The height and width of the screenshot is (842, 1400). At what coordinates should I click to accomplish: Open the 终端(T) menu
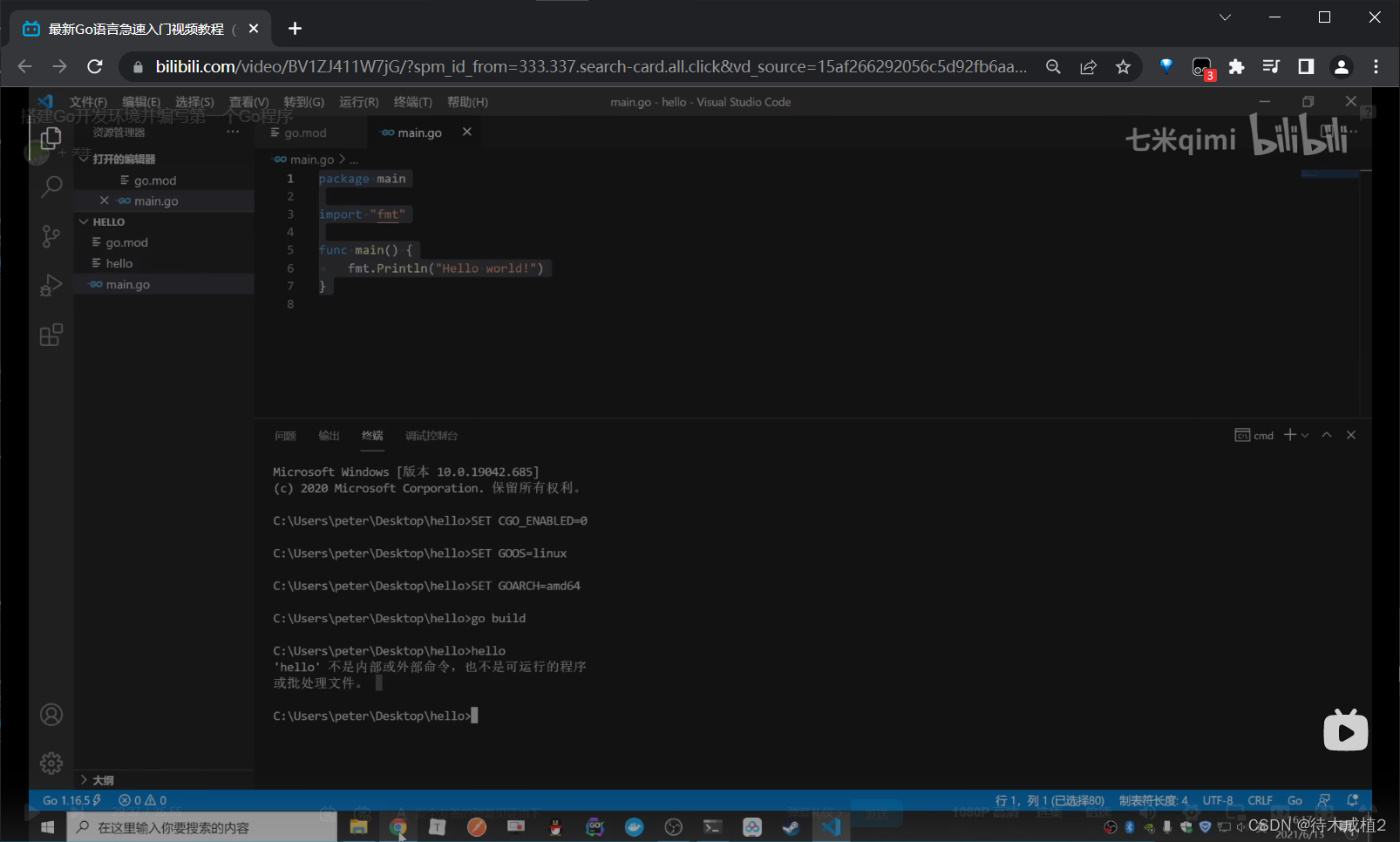412,102
